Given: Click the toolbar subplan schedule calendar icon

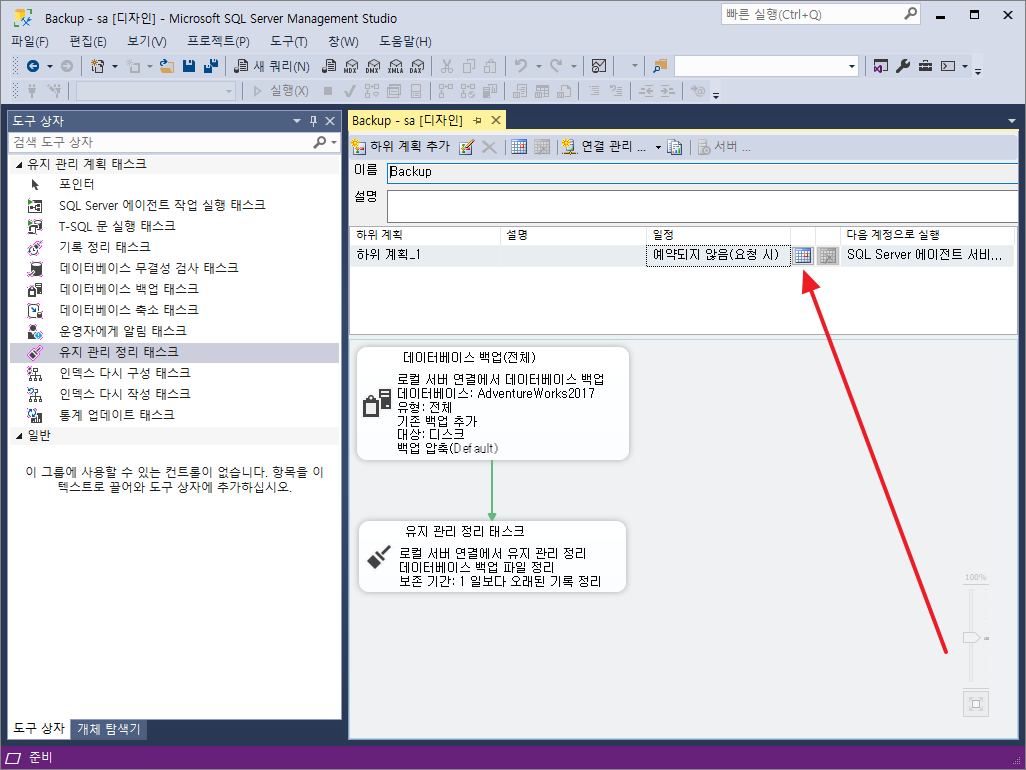Looking at the screenshot, I should 519,147.
